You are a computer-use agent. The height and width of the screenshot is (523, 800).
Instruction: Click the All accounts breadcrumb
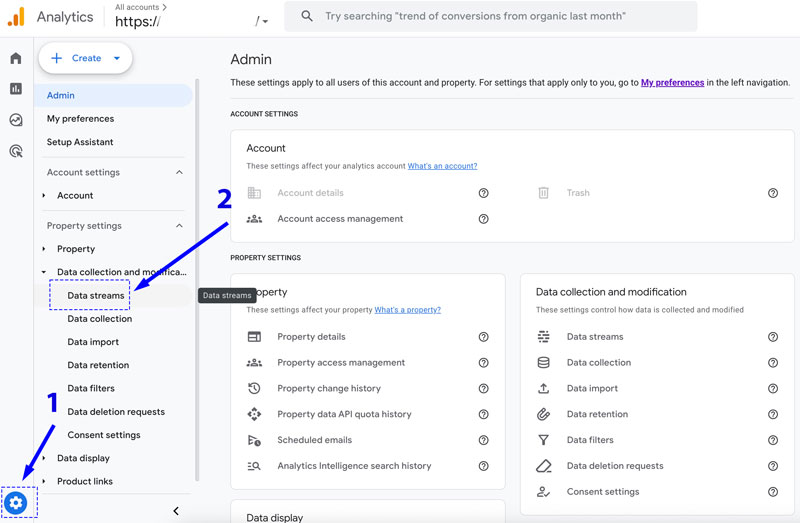(x=140, y=7)
